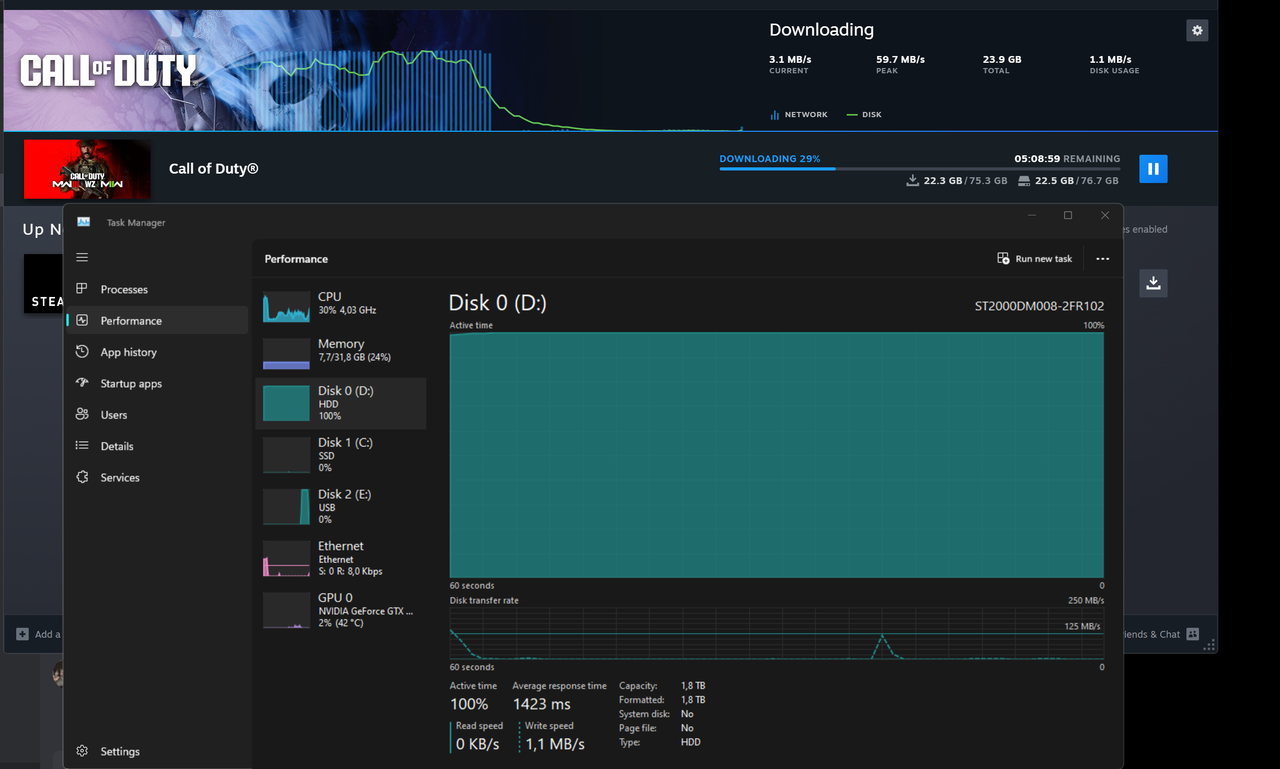This screenshot has height=769, width=1280.
Task: Go to Startup apps
Action: [157, 383]
